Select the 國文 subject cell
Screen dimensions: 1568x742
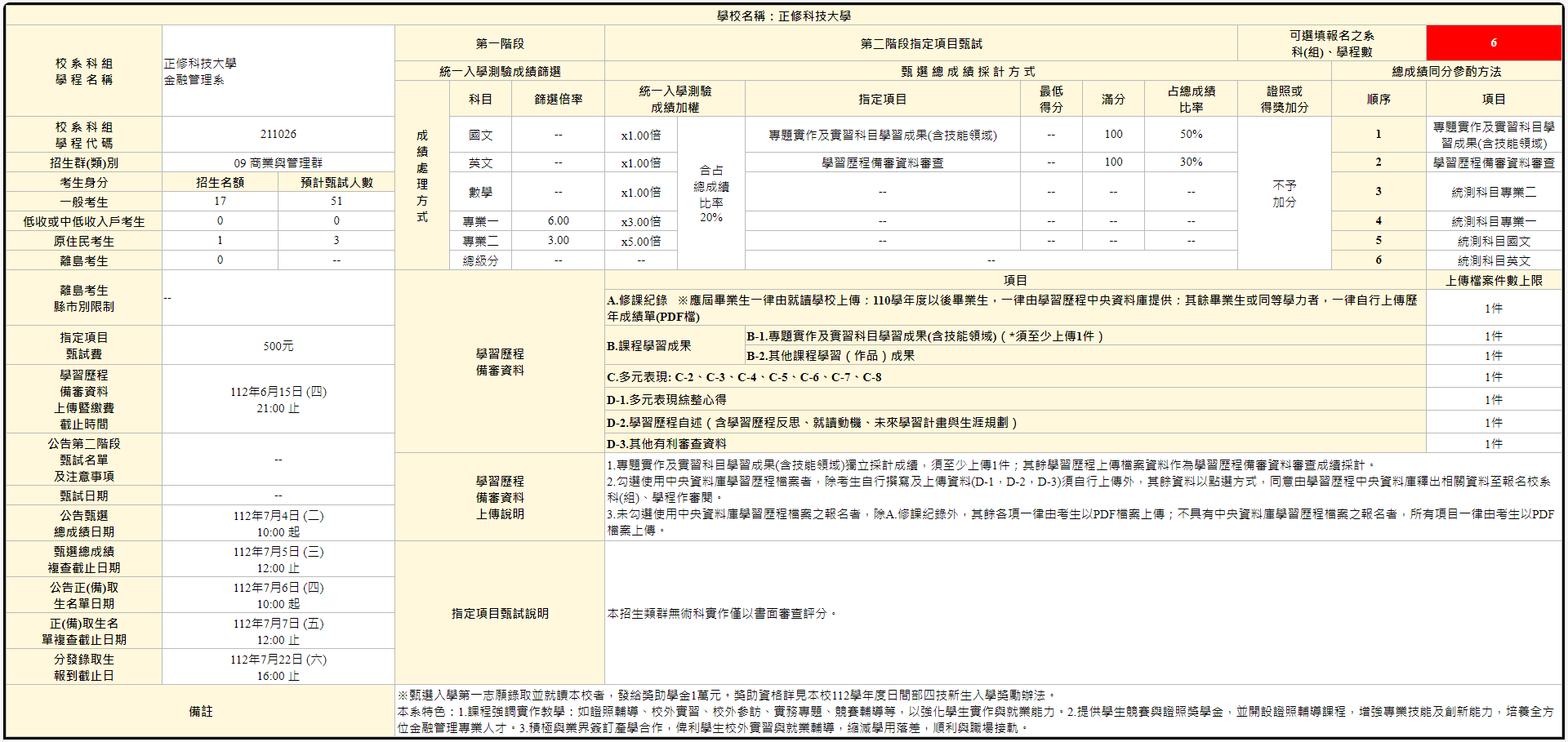480,135
